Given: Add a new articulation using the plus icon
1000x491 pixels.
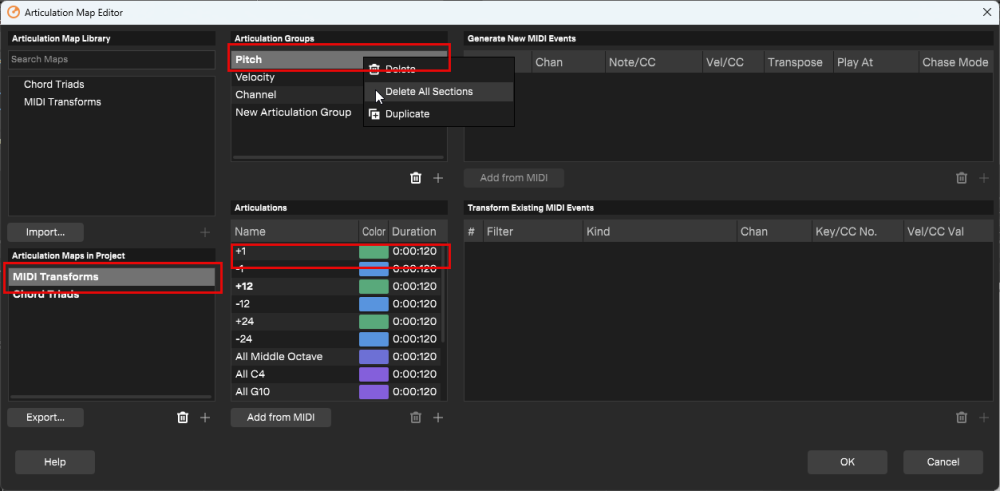Looking at the screenshot, I should tap(438, 417).
